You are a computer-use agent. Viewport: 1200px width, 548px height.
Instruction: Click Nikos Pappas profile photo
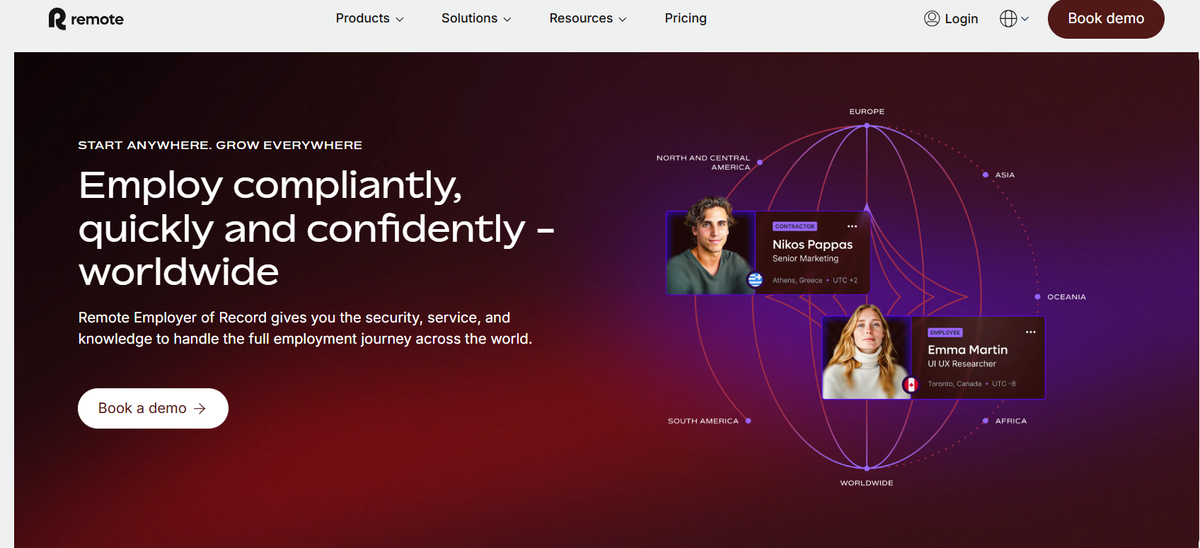(710, 245)
